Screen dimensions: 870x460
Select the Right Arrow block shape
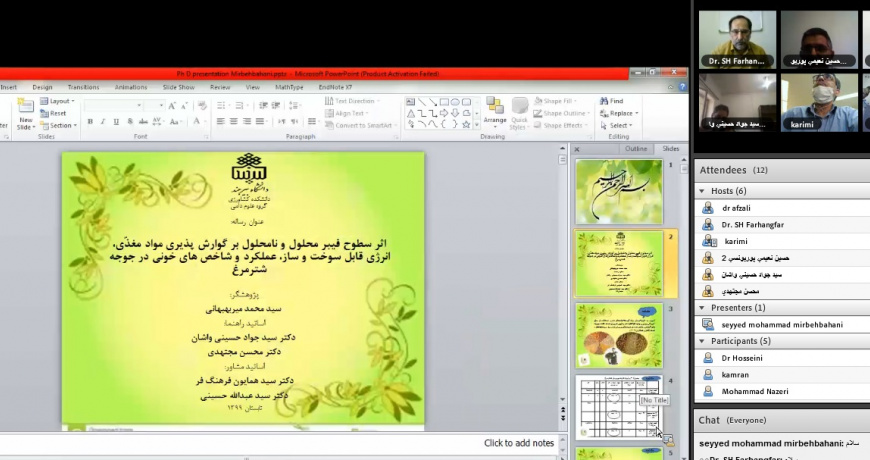point(444,113)
